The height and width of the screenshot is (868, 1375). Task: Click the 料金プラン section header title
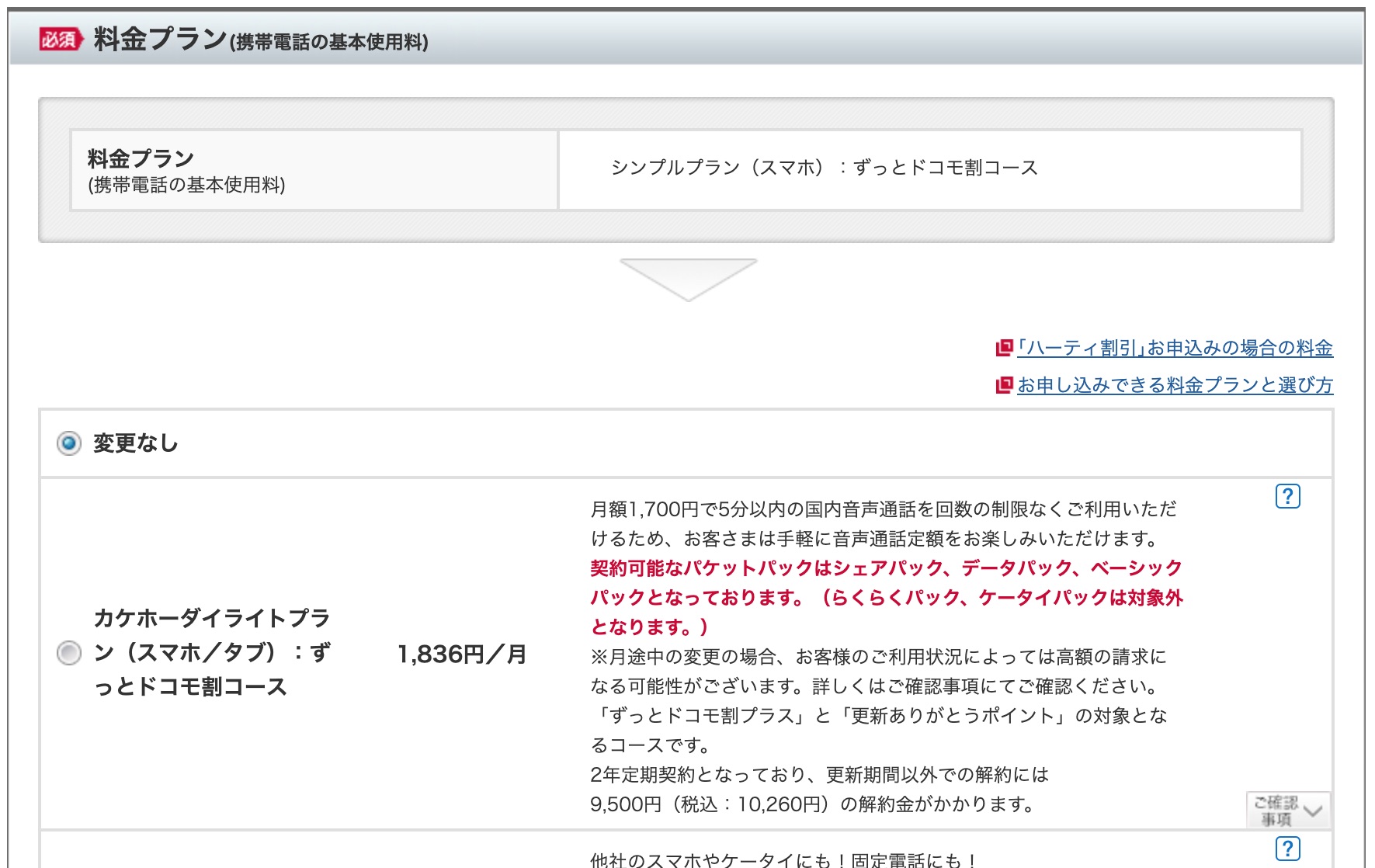point(261,39)
